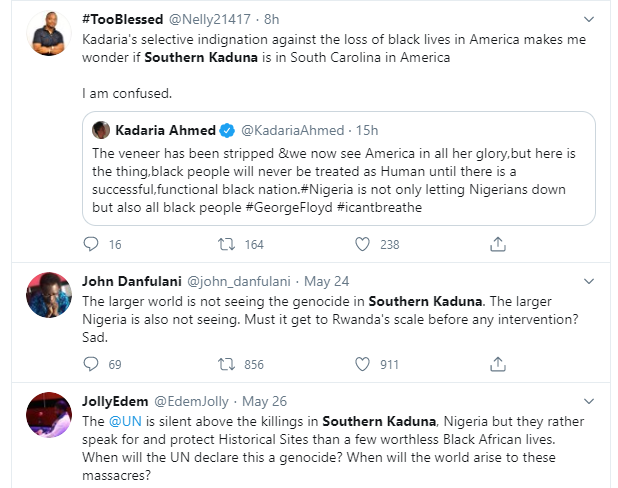Open the May 26 tweet timestamp

click(268, 400)
